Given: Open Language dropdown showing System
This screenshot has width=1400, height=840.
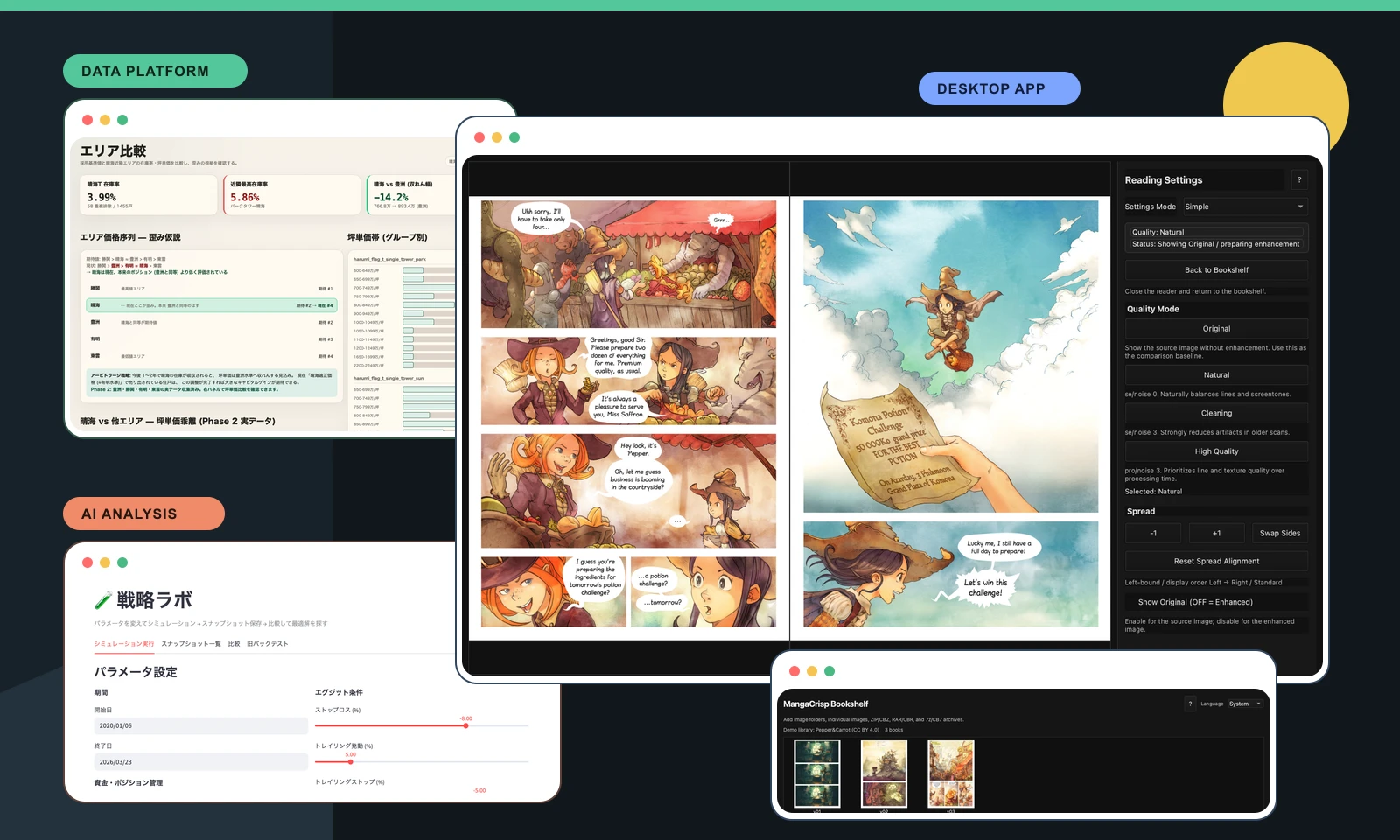Looking at the screenshot, I should click(1245, 703).
